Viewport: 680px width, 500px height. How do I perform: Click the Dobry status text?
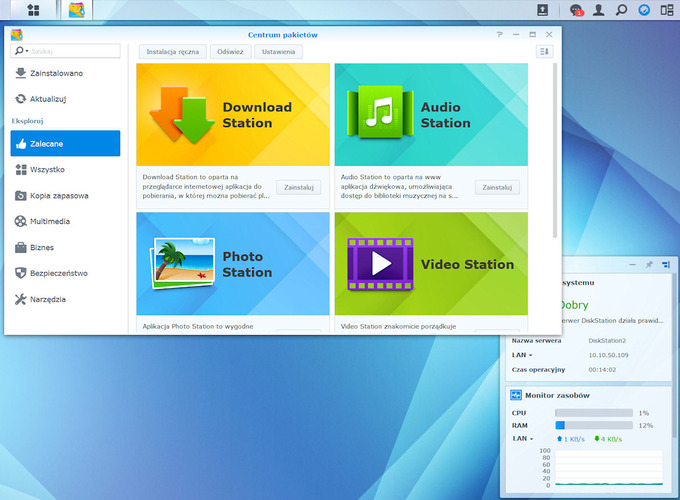(x=575, y=305)
